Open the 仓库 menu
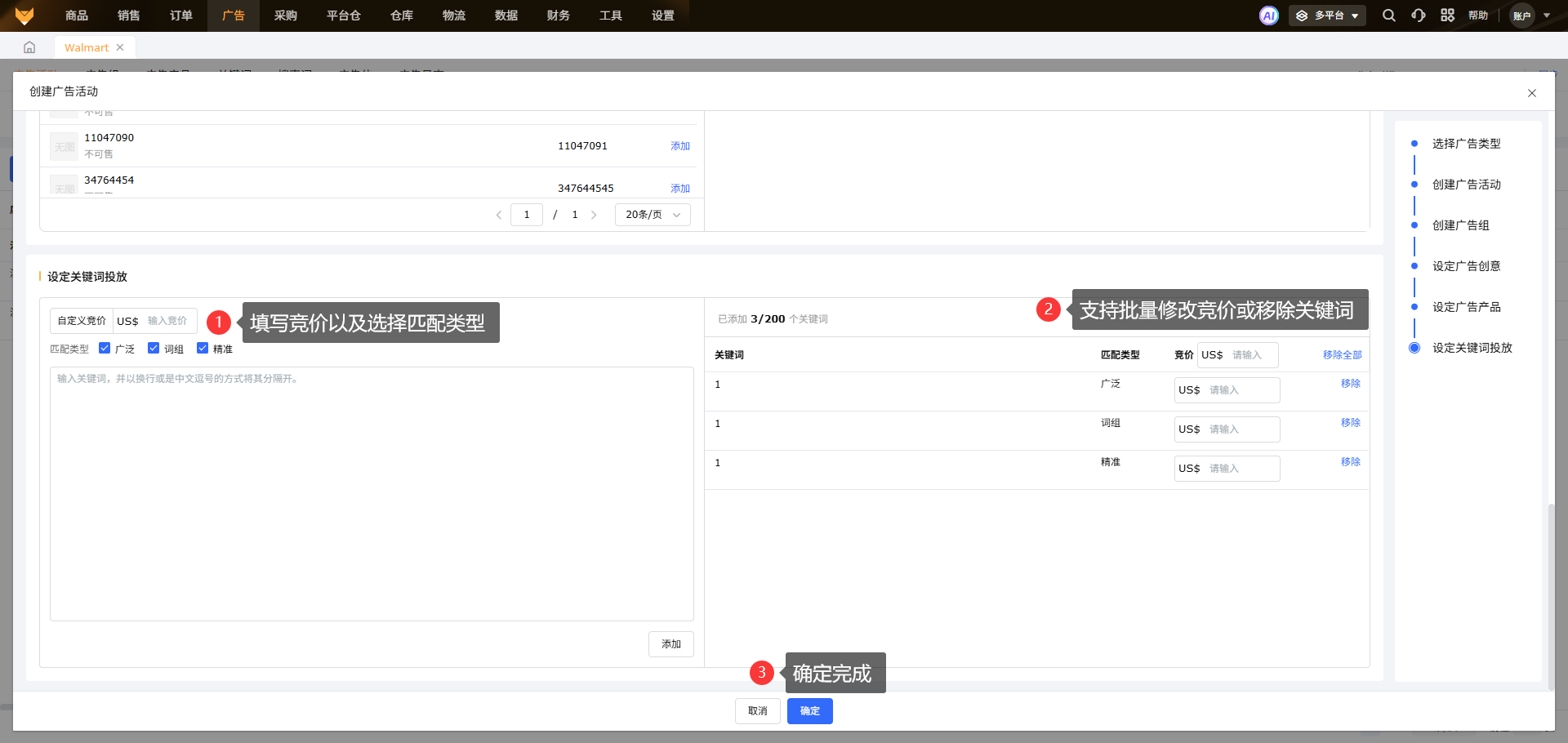1568x743 pixels. pos(402,16)
